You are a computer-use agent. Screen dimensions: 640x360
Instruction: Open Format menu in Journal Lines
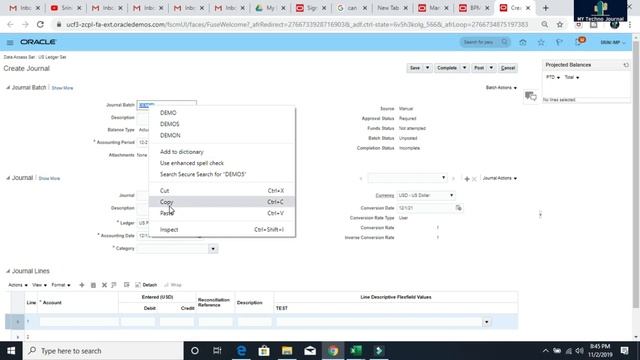coord(61,285)
